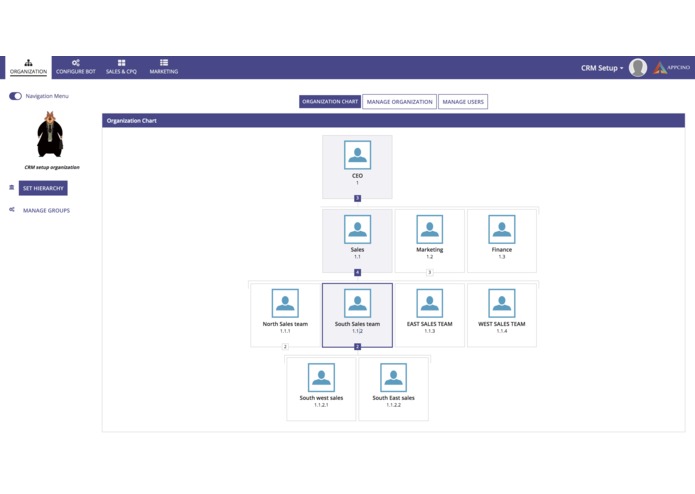Click the Appcino logo
The image size is (695, 494).
click(672, 68)
